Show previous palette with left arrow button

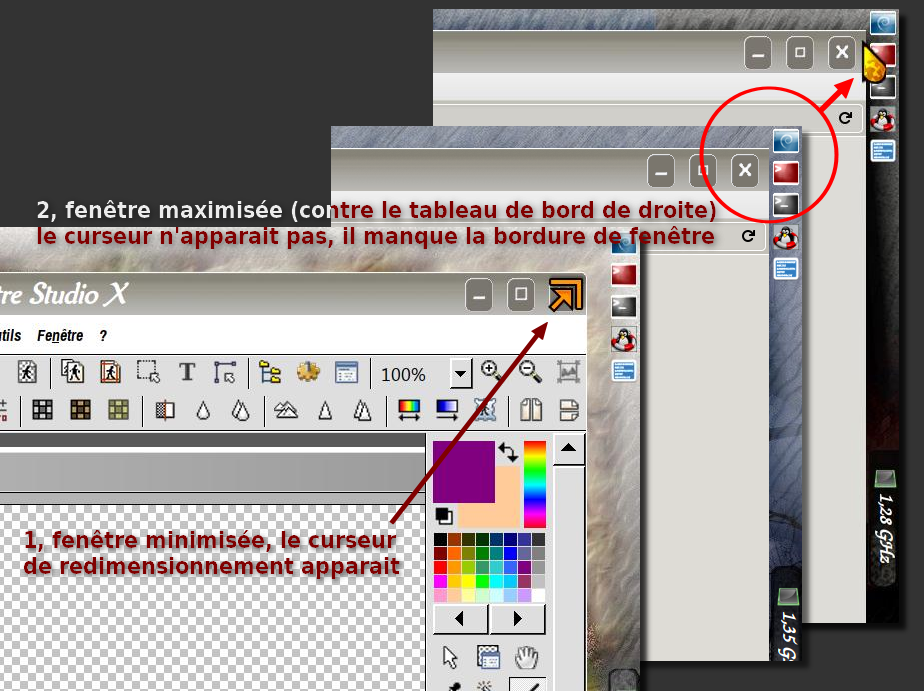pyautogui.click(x=460, y=619)
